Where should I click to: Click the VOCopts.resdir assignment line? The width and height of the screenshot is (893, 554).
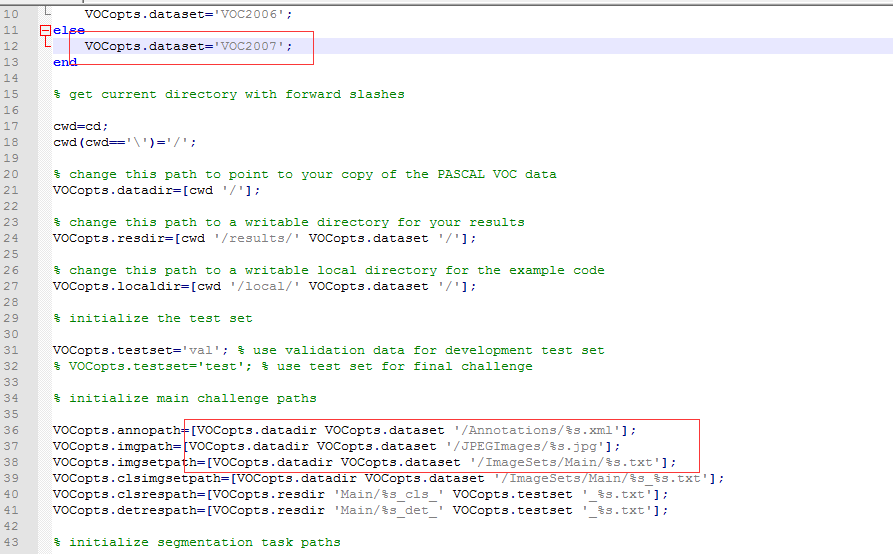click(x=265, y=238)
